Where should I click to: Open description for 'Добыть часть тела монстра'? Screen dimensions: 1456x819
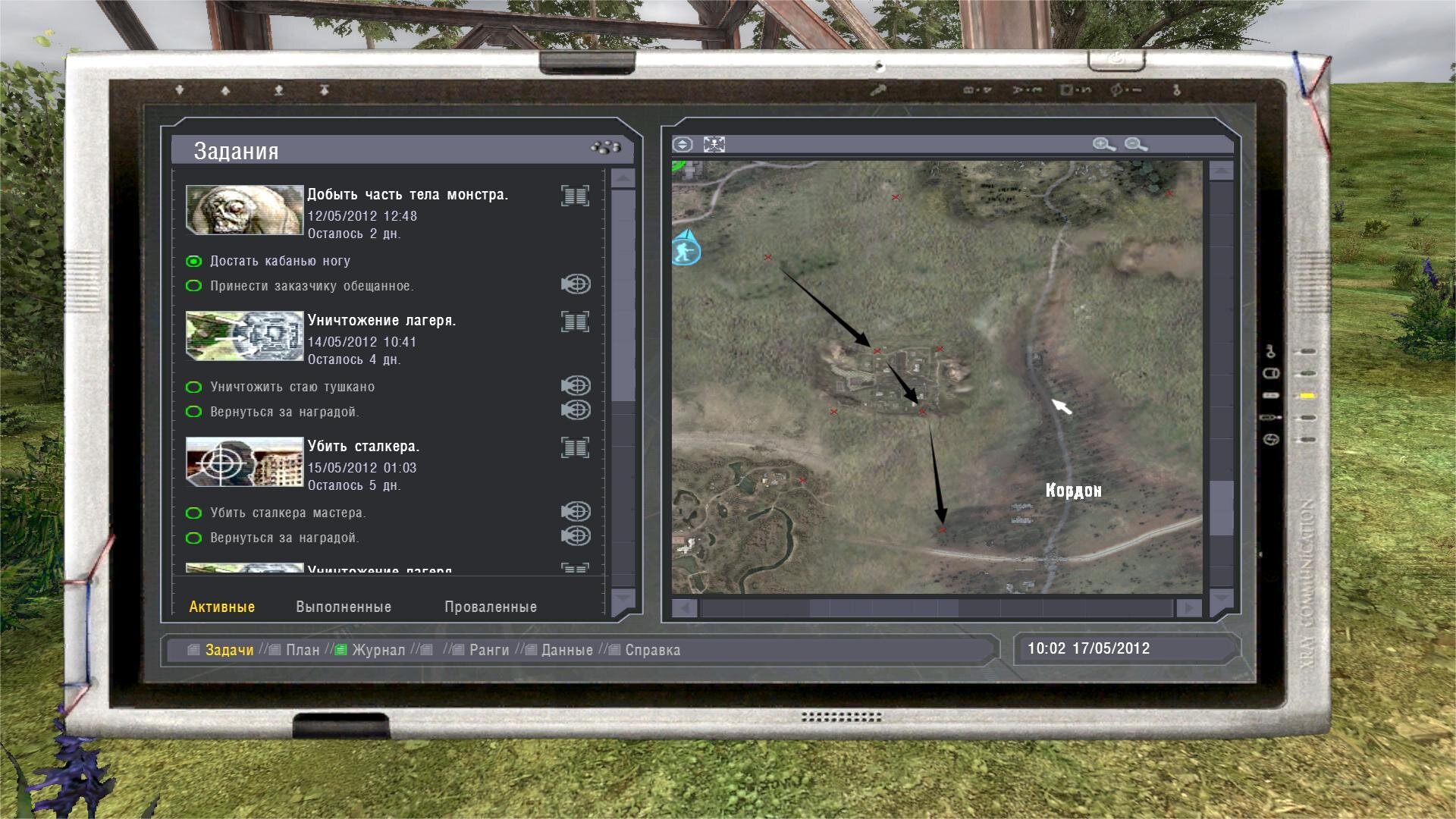click(575, 196)
